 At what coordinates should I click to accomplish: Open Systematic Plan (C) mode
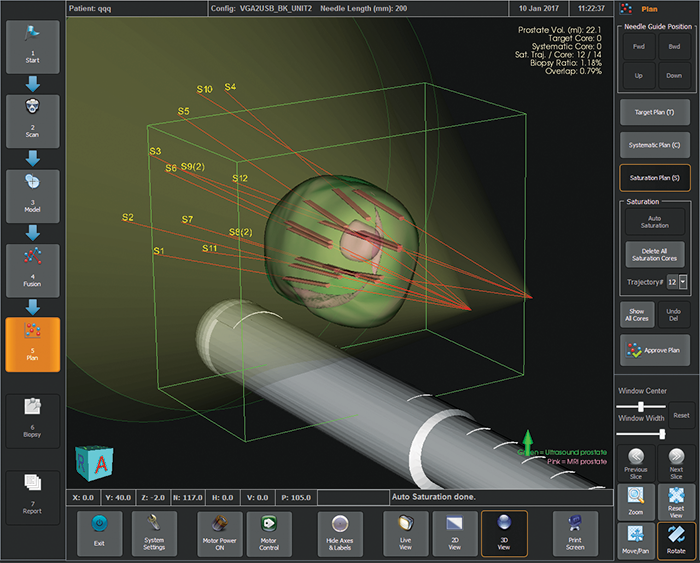[654, 145]
